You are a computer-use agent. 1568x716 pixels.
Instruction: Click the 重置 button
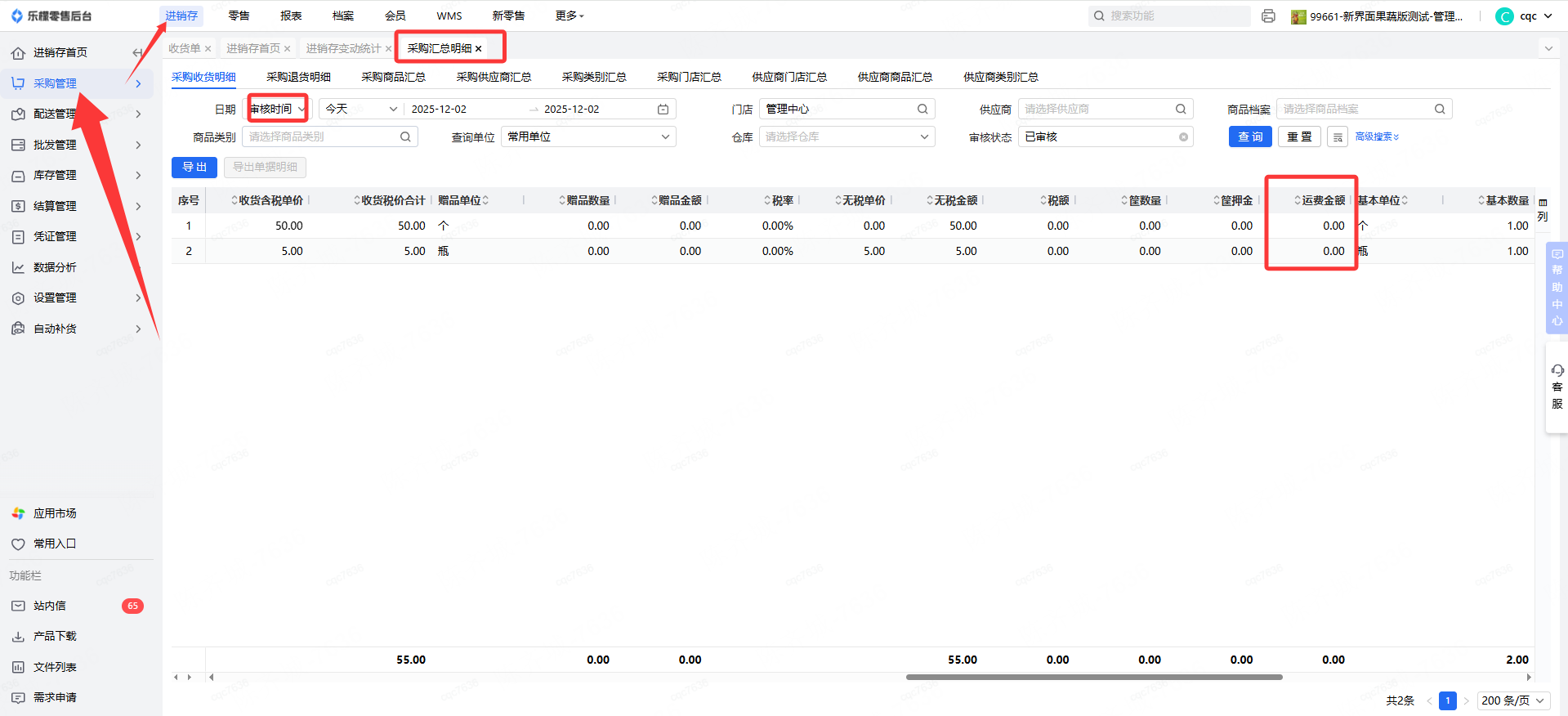coord(1299,136)
